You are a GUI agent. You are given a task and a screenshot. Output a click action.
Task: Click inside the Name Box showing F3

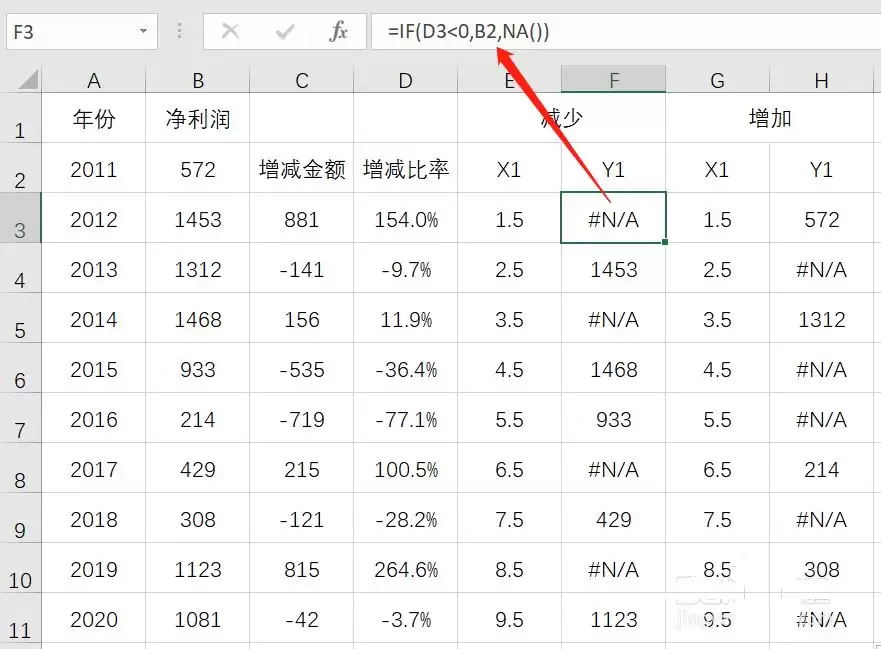tap(72, 31)
